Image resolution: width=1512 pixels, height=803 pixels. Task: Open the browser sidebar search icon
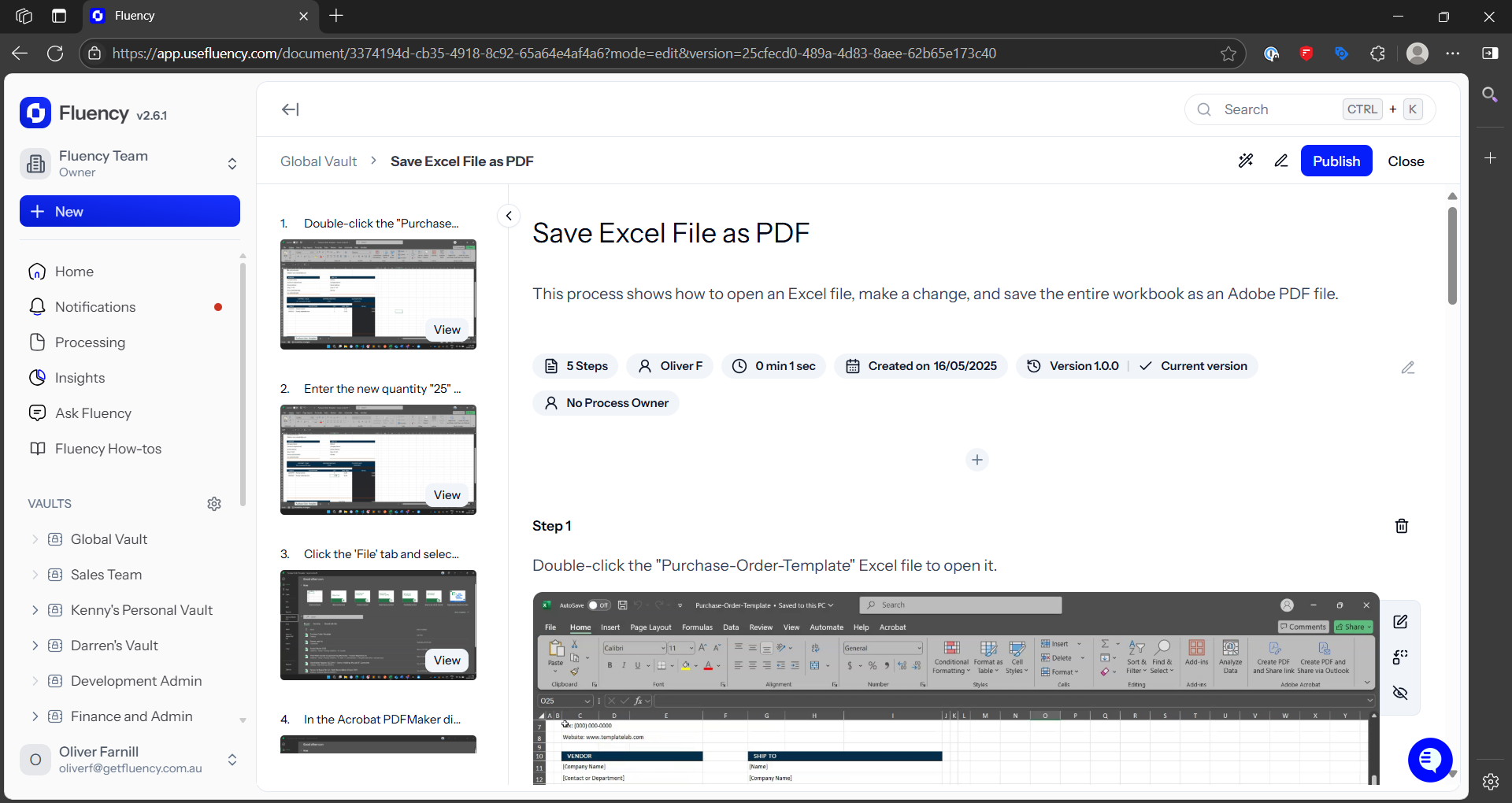[1490, 95]
